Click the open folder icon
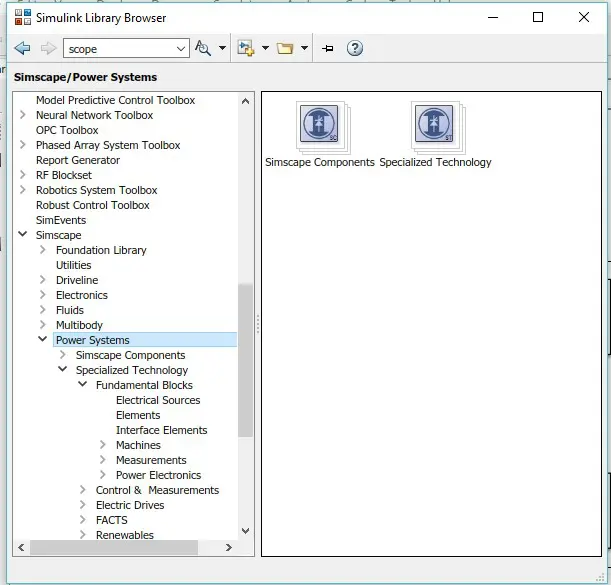Screen dimensions: 611x585 point(285,48)
